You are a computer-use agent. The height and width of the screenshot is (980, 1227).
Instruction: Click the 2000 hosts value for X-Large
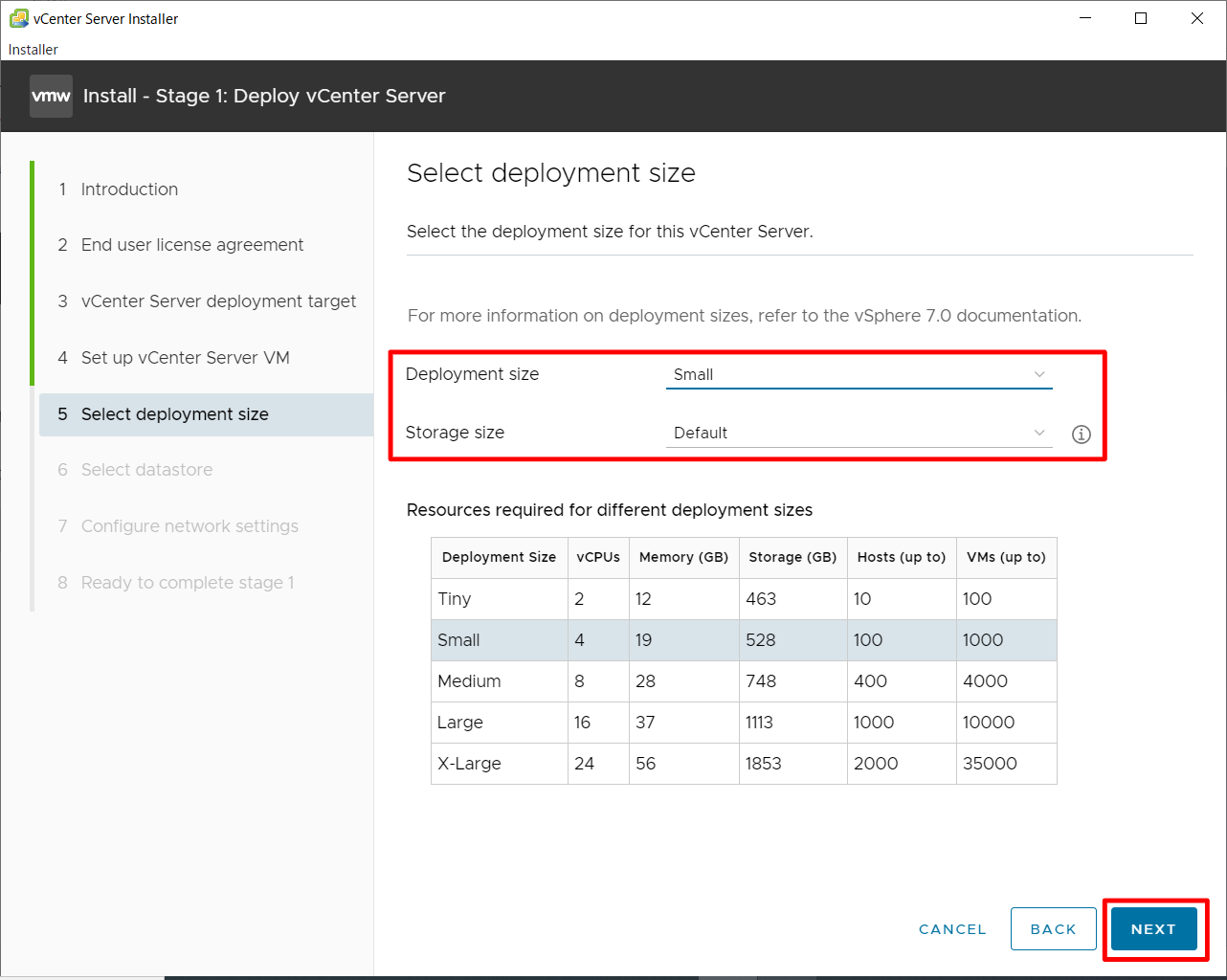click(x=876, y=764)
